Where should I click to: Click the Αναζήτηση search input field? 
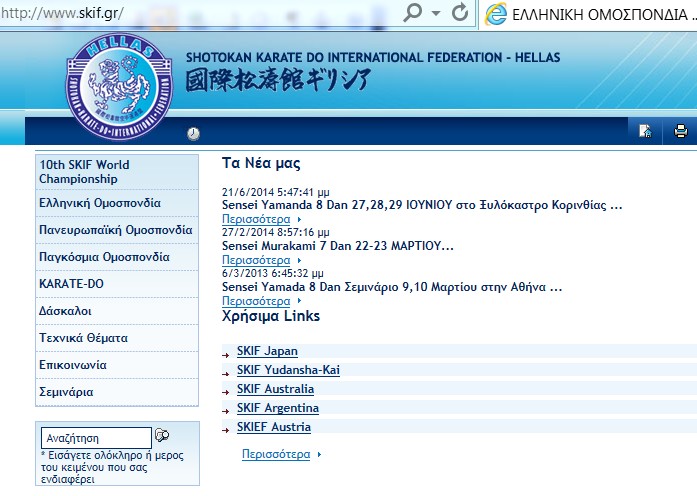[x=96, y=438]
